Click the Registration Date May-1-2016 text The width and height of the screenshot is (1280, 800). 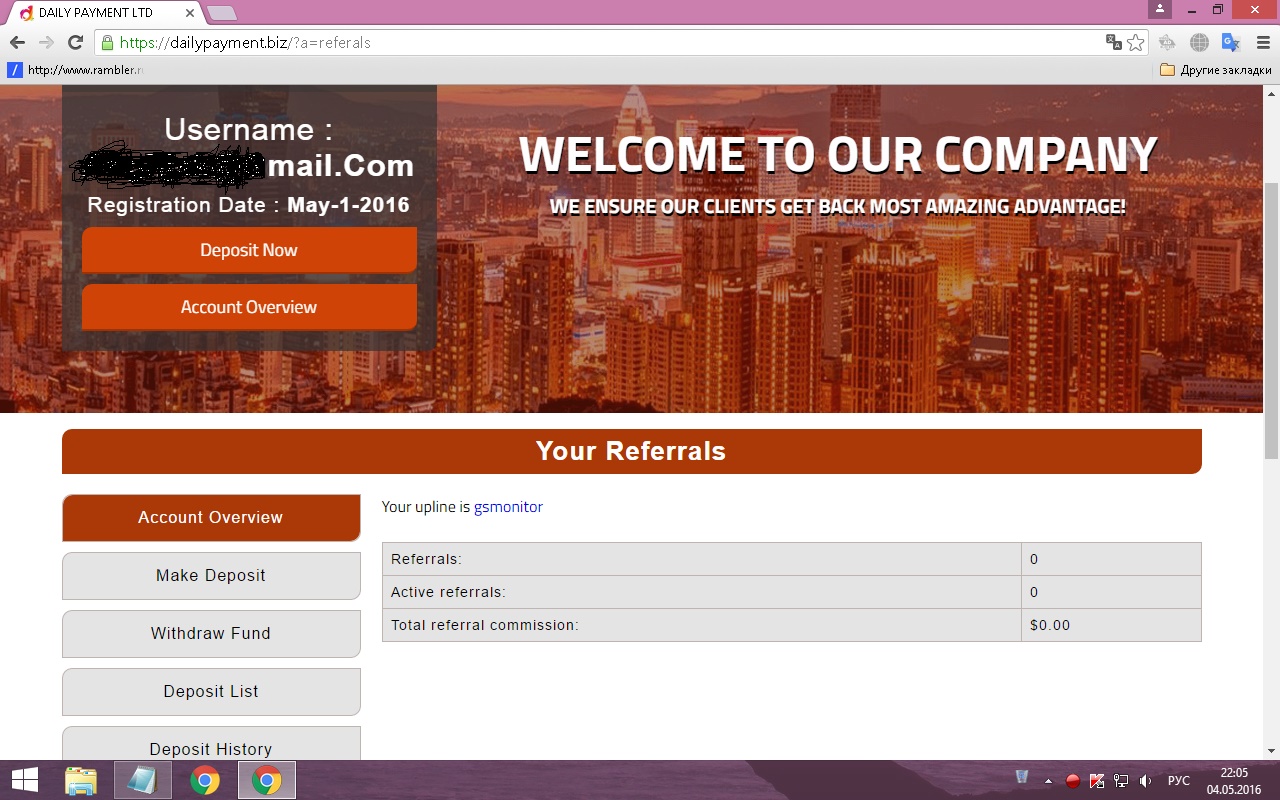click(x=249, y=205)
